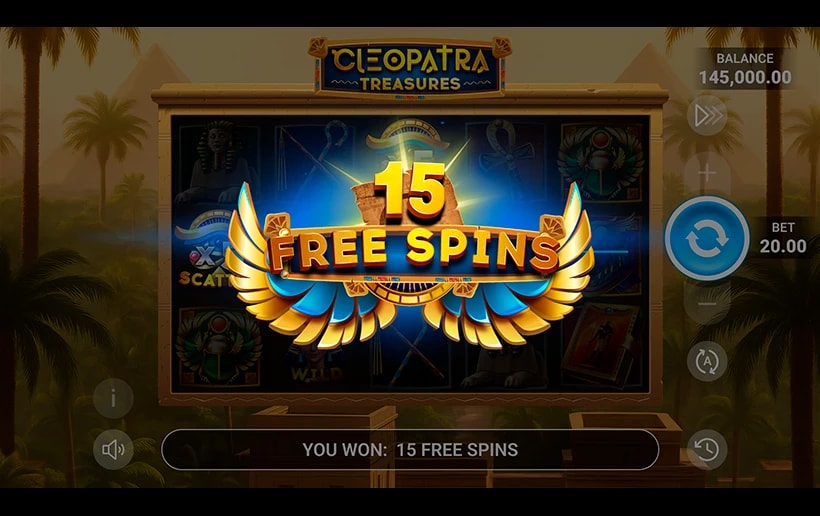Viewport: 820px width, 516px height.
Task: Click the top-right scarab symbol
Action: 600,162
